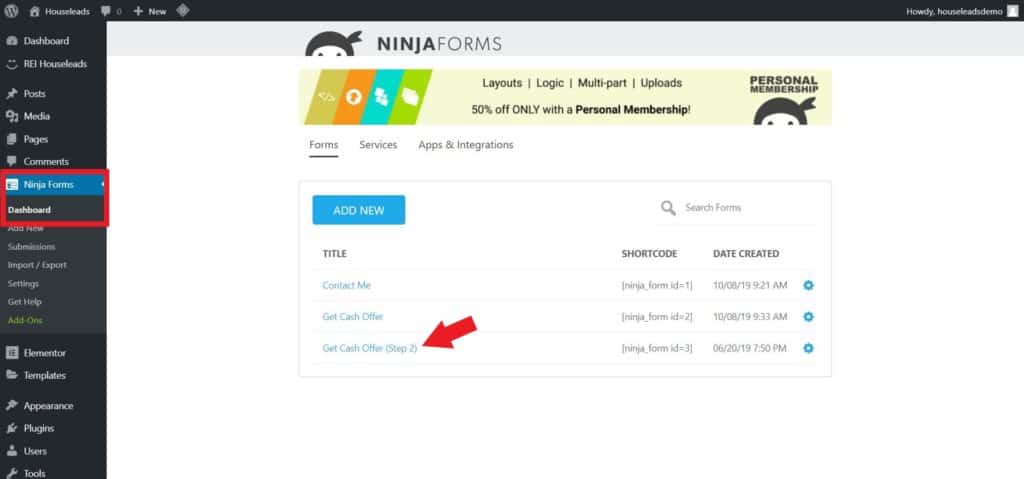Click the magnifier icon by Search Forms
Screen dimensions: 1024x479
(668, 208)
